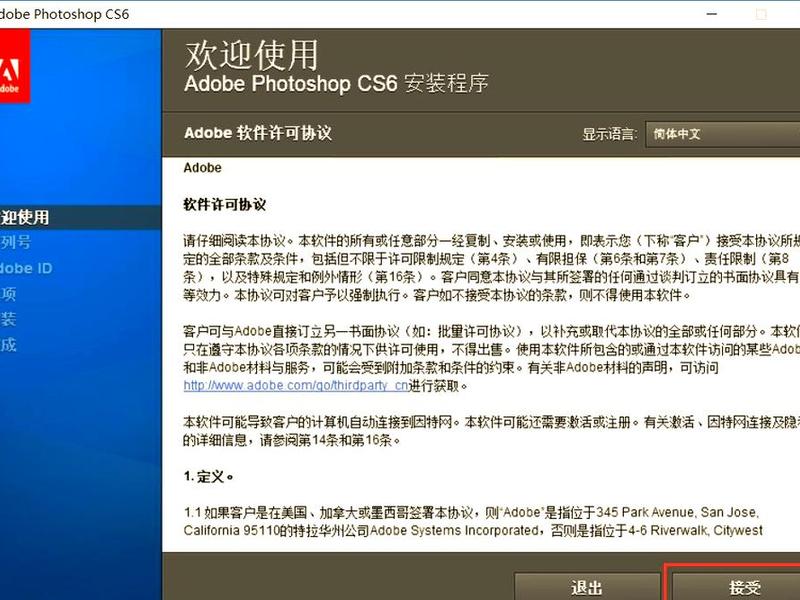Viewport: 800px width, 600px height.
Task: Open the adobe.com thirdparty_cn link
Action: click(296, 385)
